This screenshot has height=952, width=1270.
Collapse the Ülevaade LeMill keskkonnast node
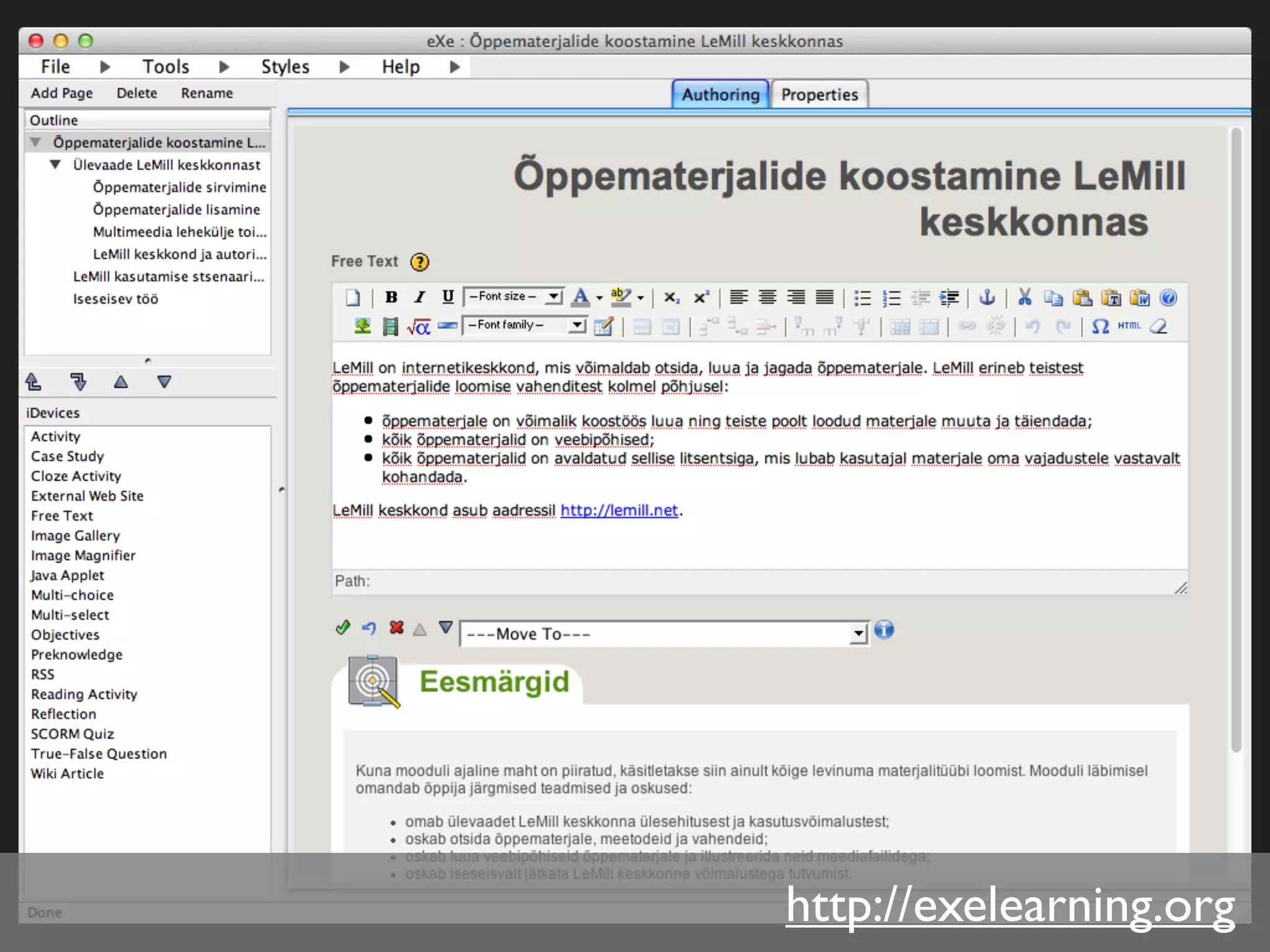click(x=55, y=165)
